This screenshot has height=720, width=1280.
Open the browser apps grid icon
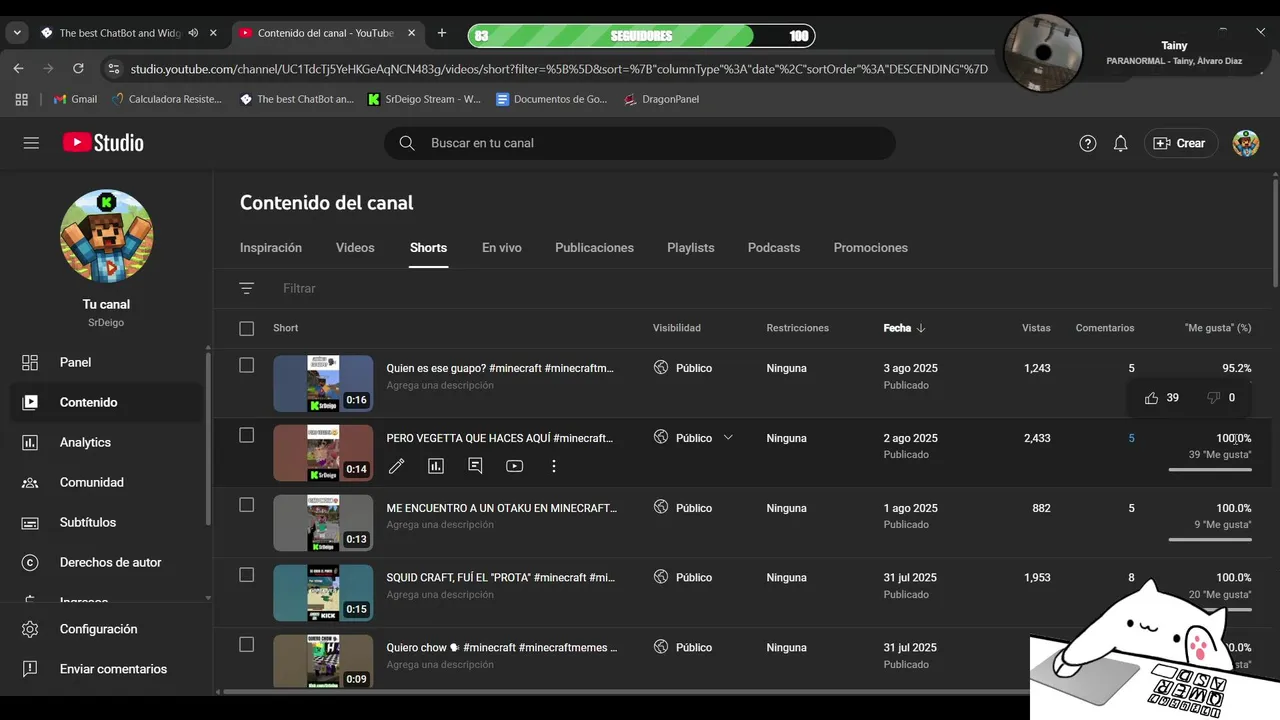pos(22,99)
